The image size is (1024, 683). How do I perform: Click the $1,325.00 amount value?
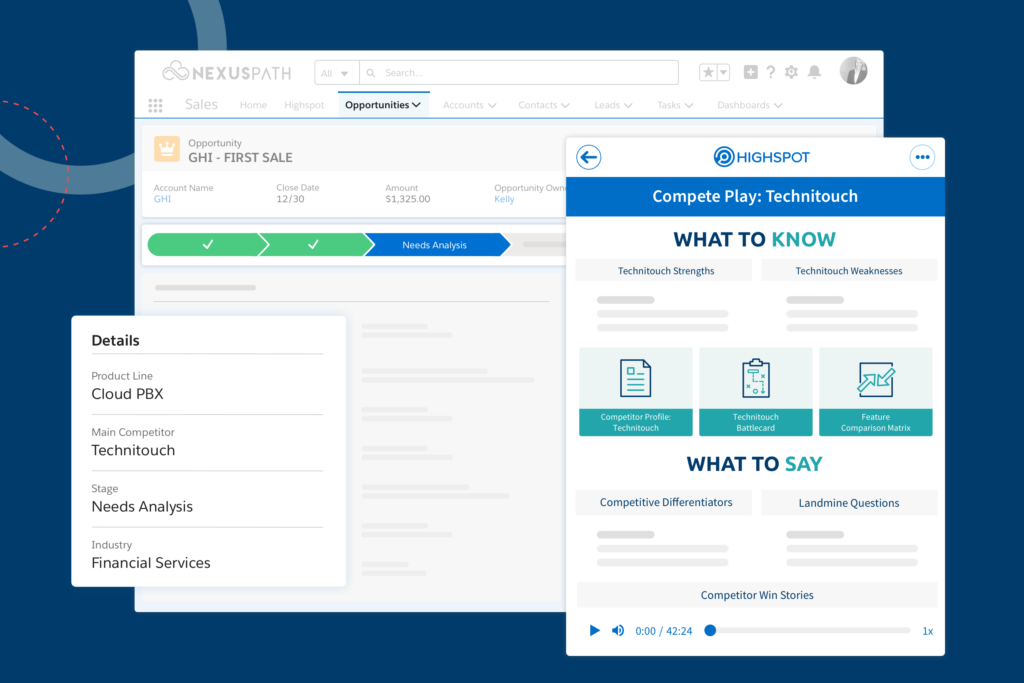click(x=408, y=199)
